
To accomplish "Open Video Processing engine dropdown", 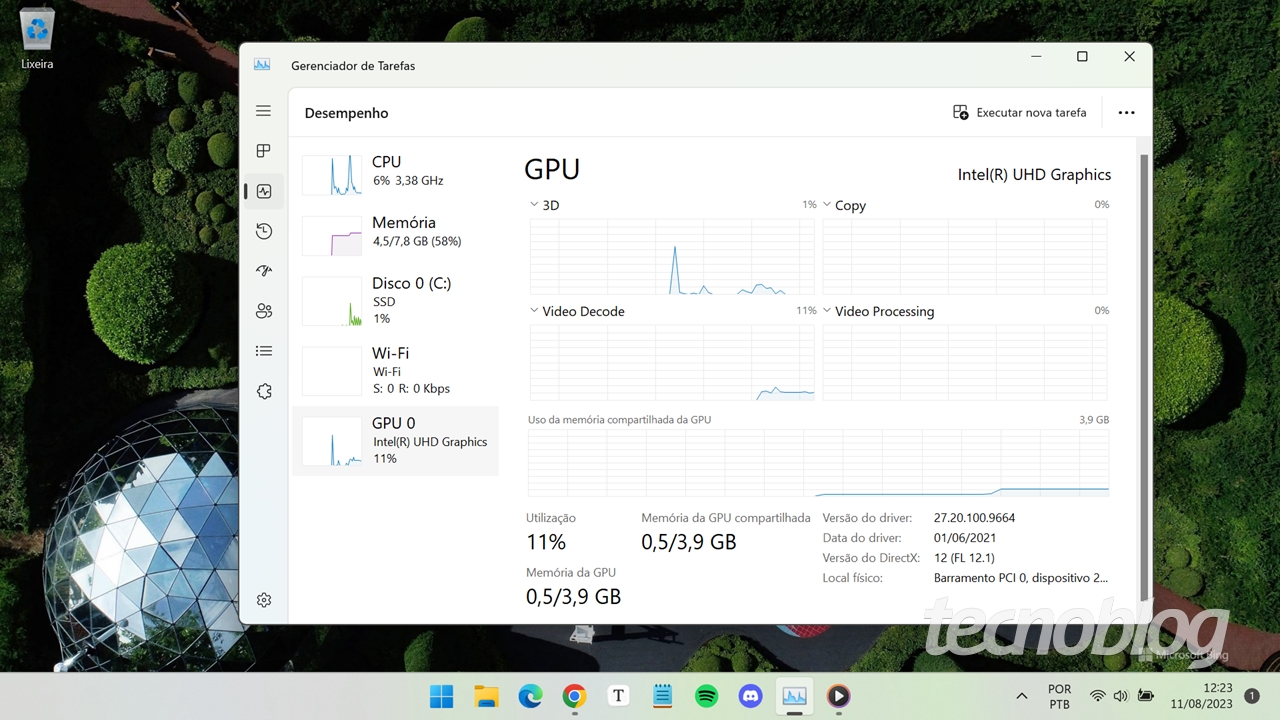I will [x=827, y=311].
